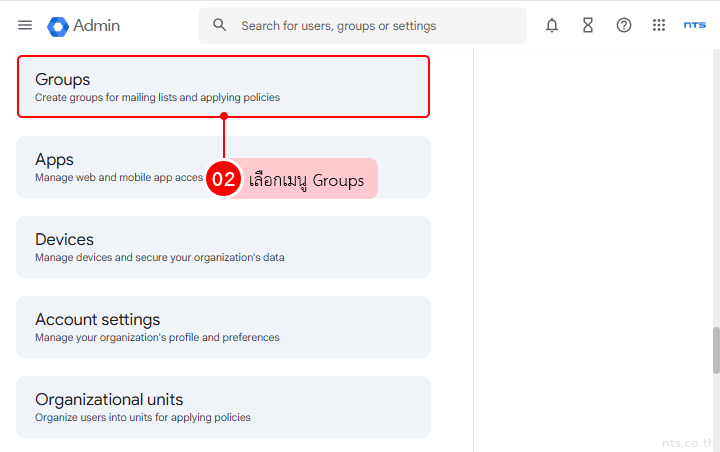Image resolution: width=720 pixels, height=452 pixels.
Task: Click the Google Admin hexagon logo
Action: [57, 25]
